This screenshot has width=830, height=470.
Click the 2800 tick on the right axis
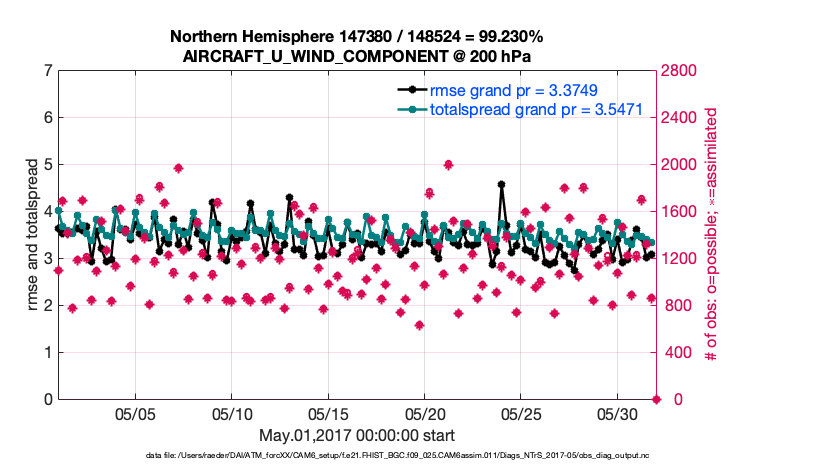pos(684,71)
